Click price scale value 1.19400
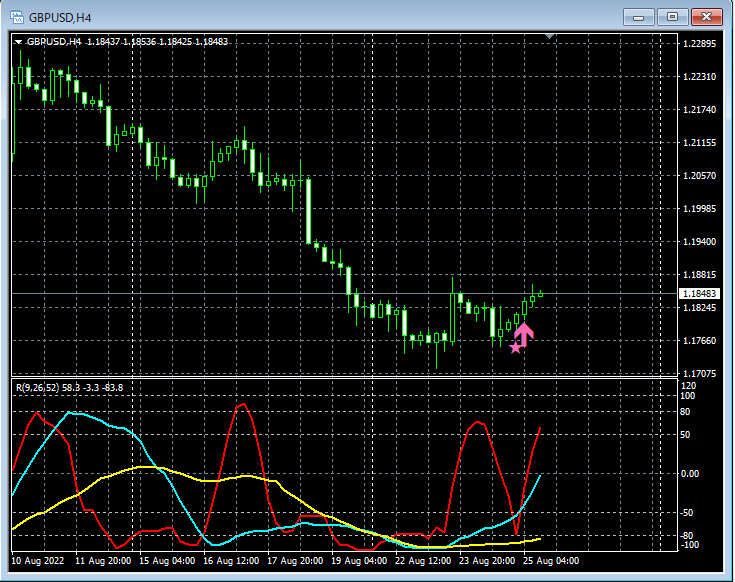This screenshot has width=735, height=582. [x=699, y=242]
